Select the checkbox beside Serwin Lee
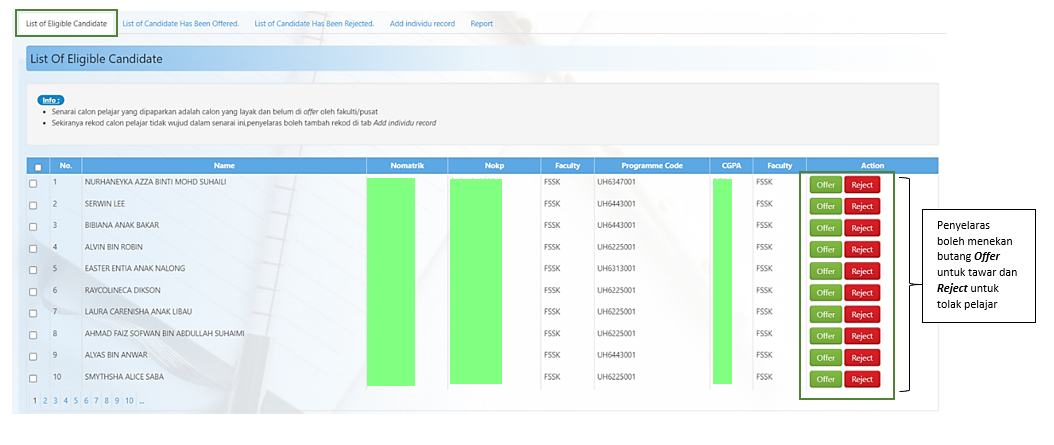The image size is (1054, 445). pyautogui.click(x=33, y=205)
